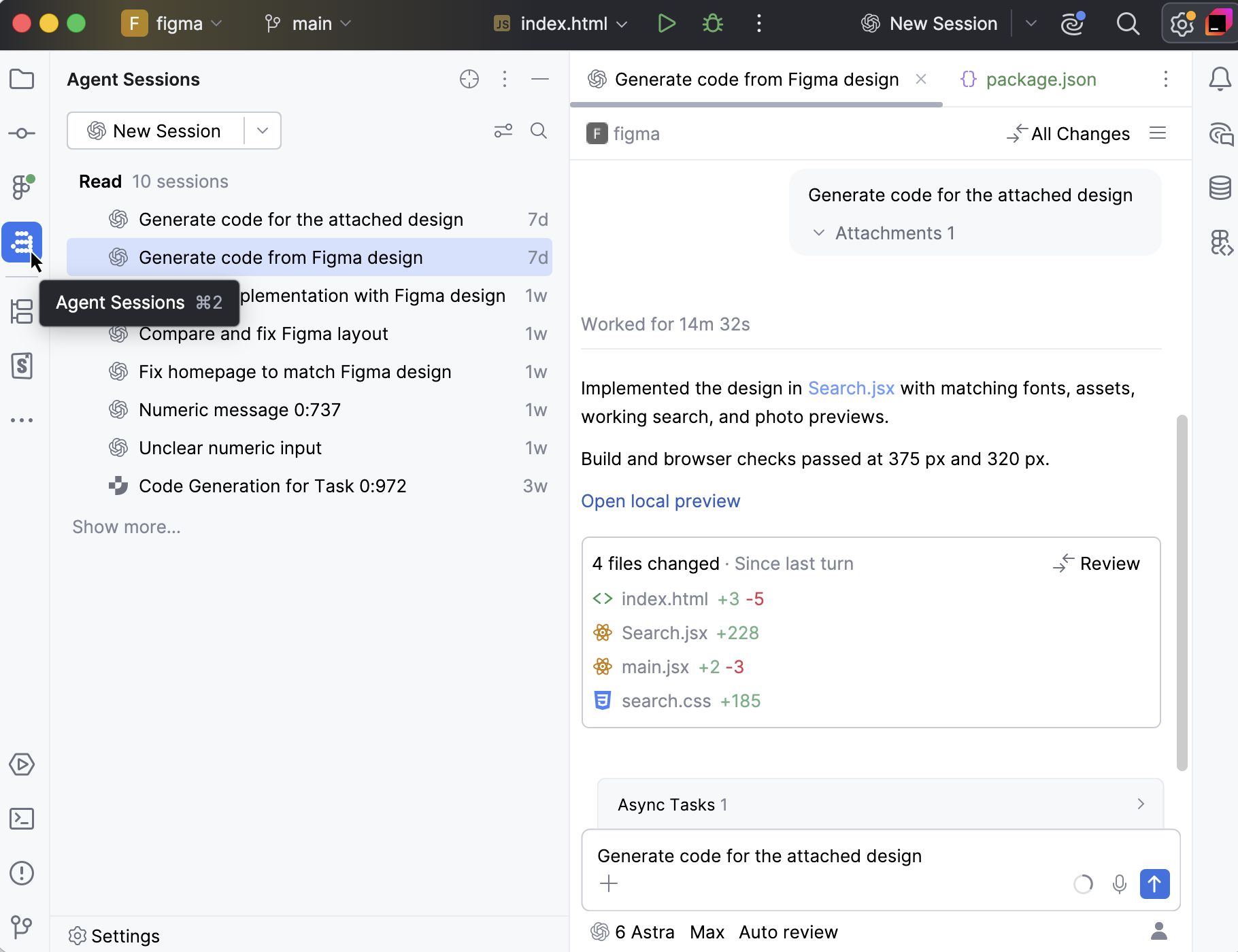Expand Attachments 1 in the message

pos(884,233)
